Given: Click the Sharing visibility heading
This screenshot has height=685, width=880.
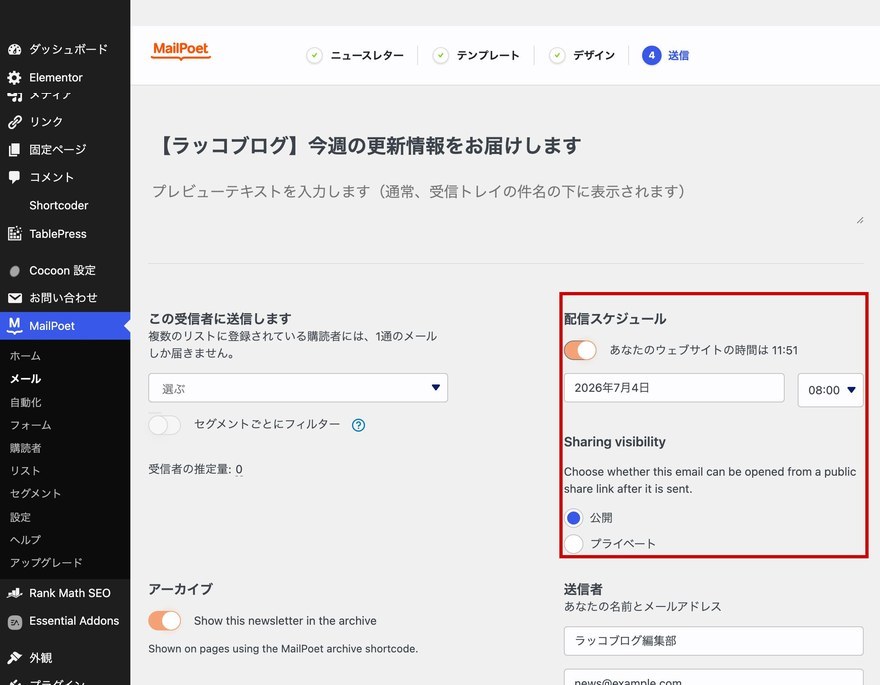Looking at the screenshot, I should click(615, 442).
